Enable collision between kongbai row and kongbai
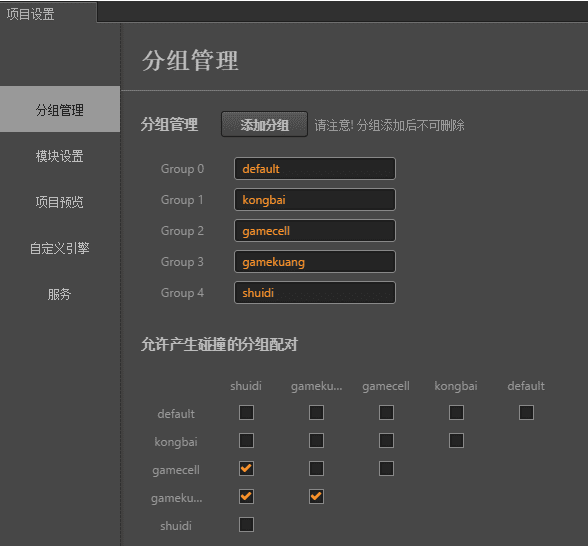The image size is (588, 546). click(456, 441)
